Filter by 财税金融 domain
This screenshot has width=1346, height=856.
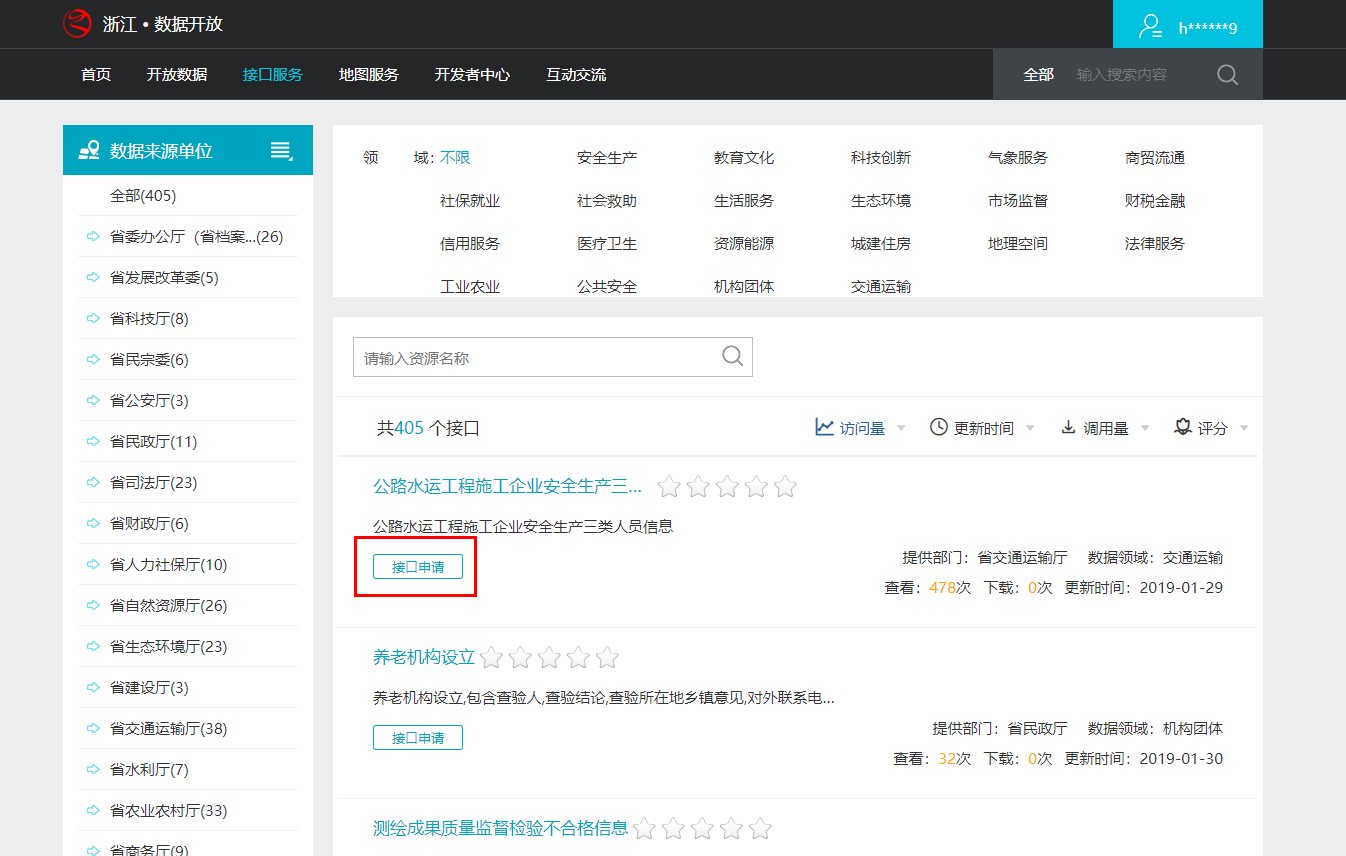[1155, 201]
